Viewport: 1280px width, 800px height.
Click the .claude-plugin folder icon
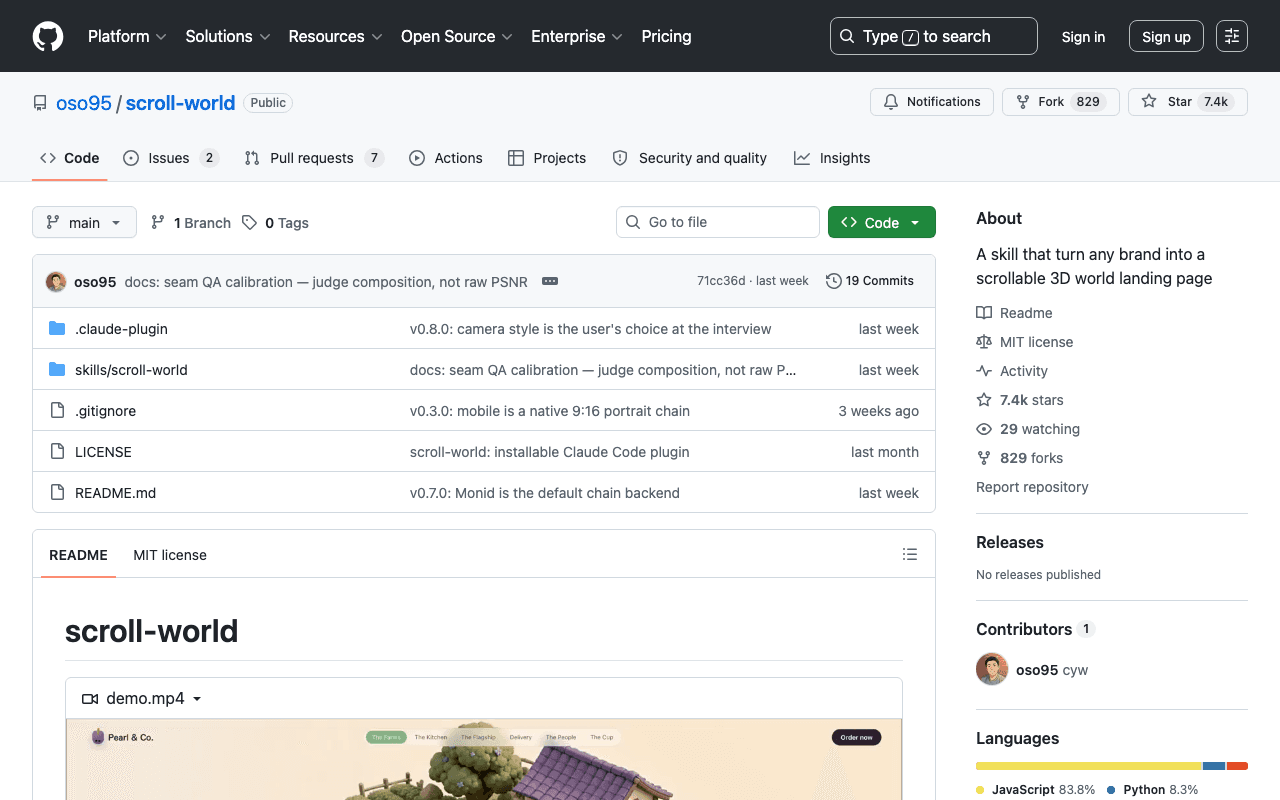tap(57, 329)
